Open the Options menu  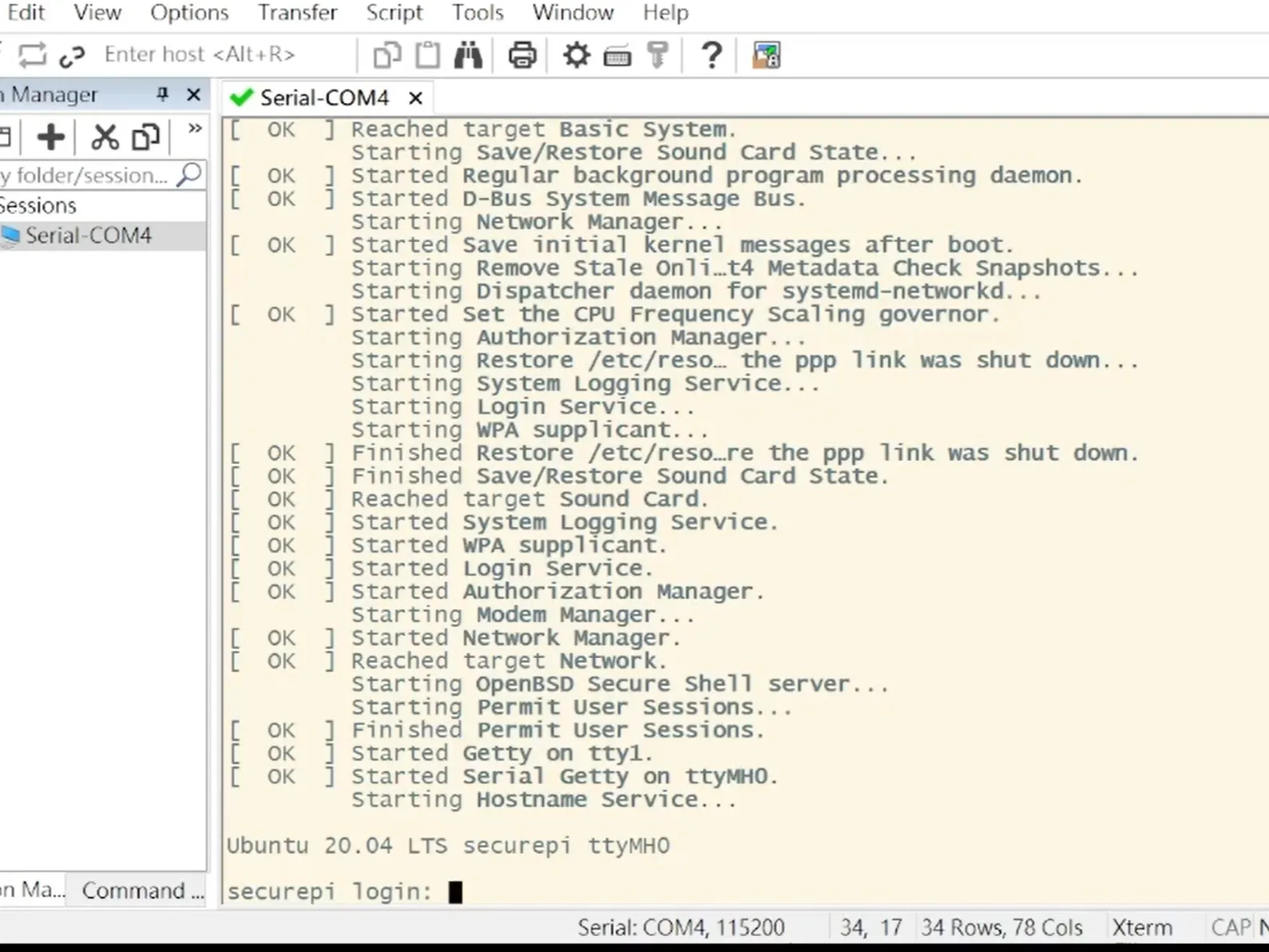(189, 13)
